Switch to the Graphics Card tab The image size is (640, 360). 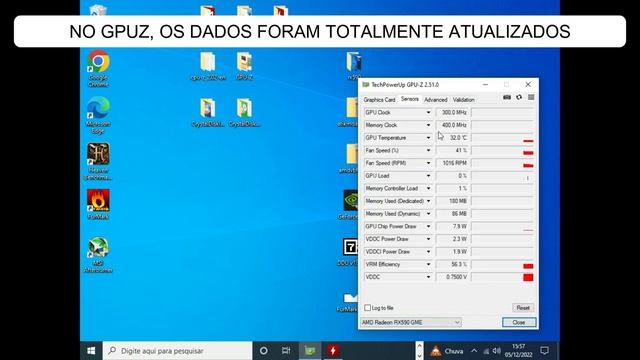[x=379, y=100]
